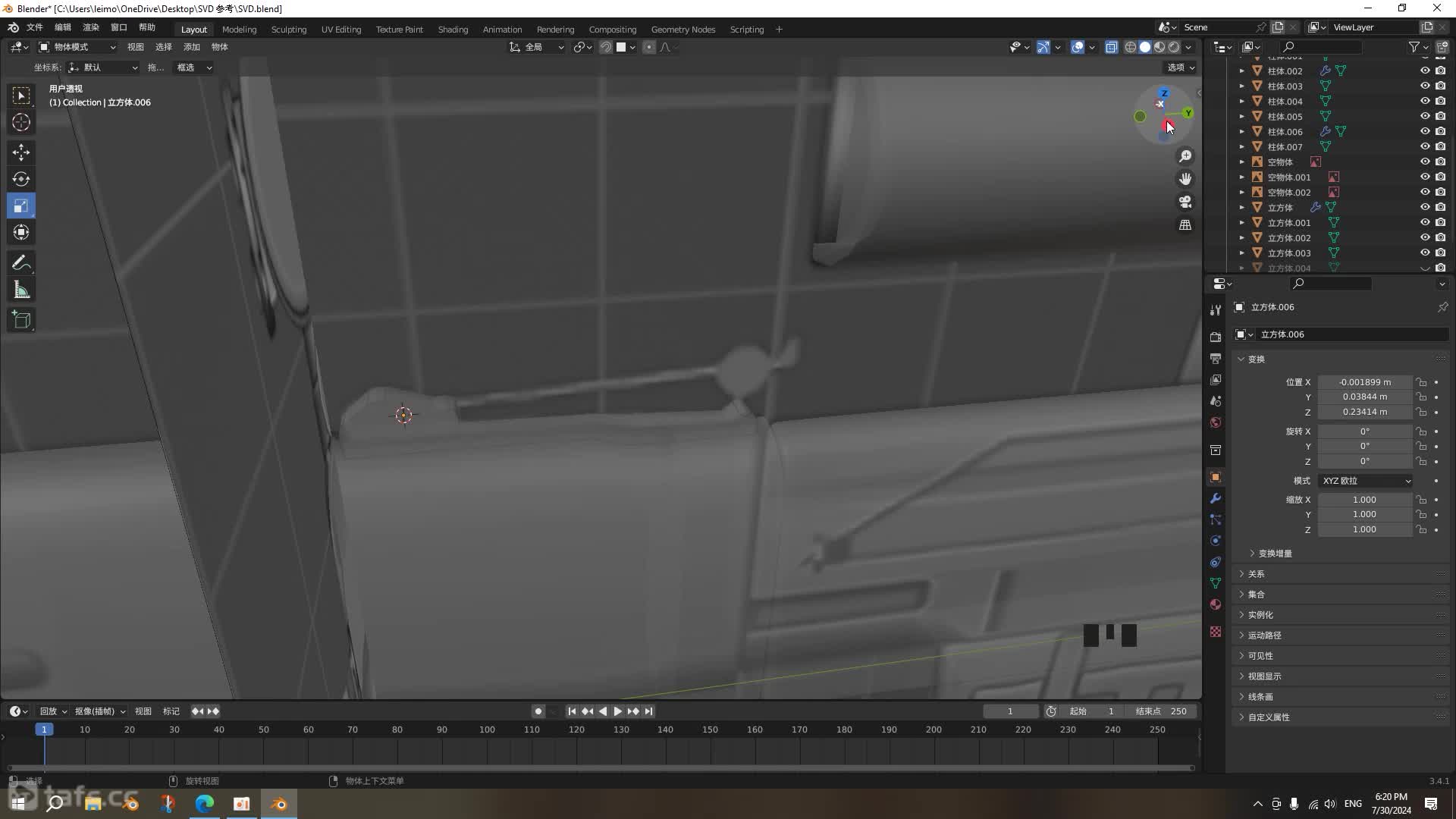
Task: Toggle visibility of 空物体.001
Action: (x=1425, y=177)
